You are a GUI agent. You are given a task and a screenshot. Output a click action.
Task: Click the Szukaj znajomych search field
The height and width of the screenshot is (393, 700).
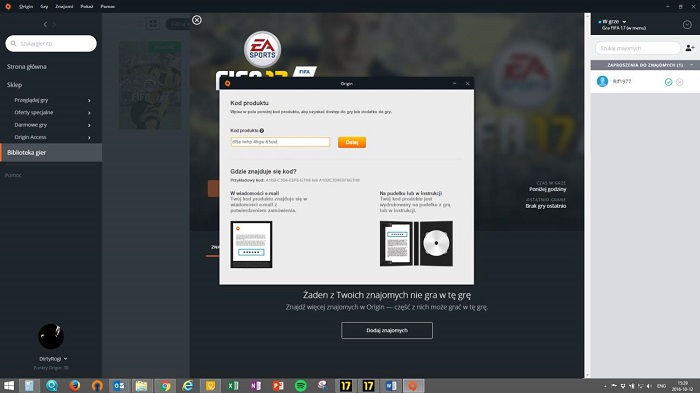click(x=638, y=48)
